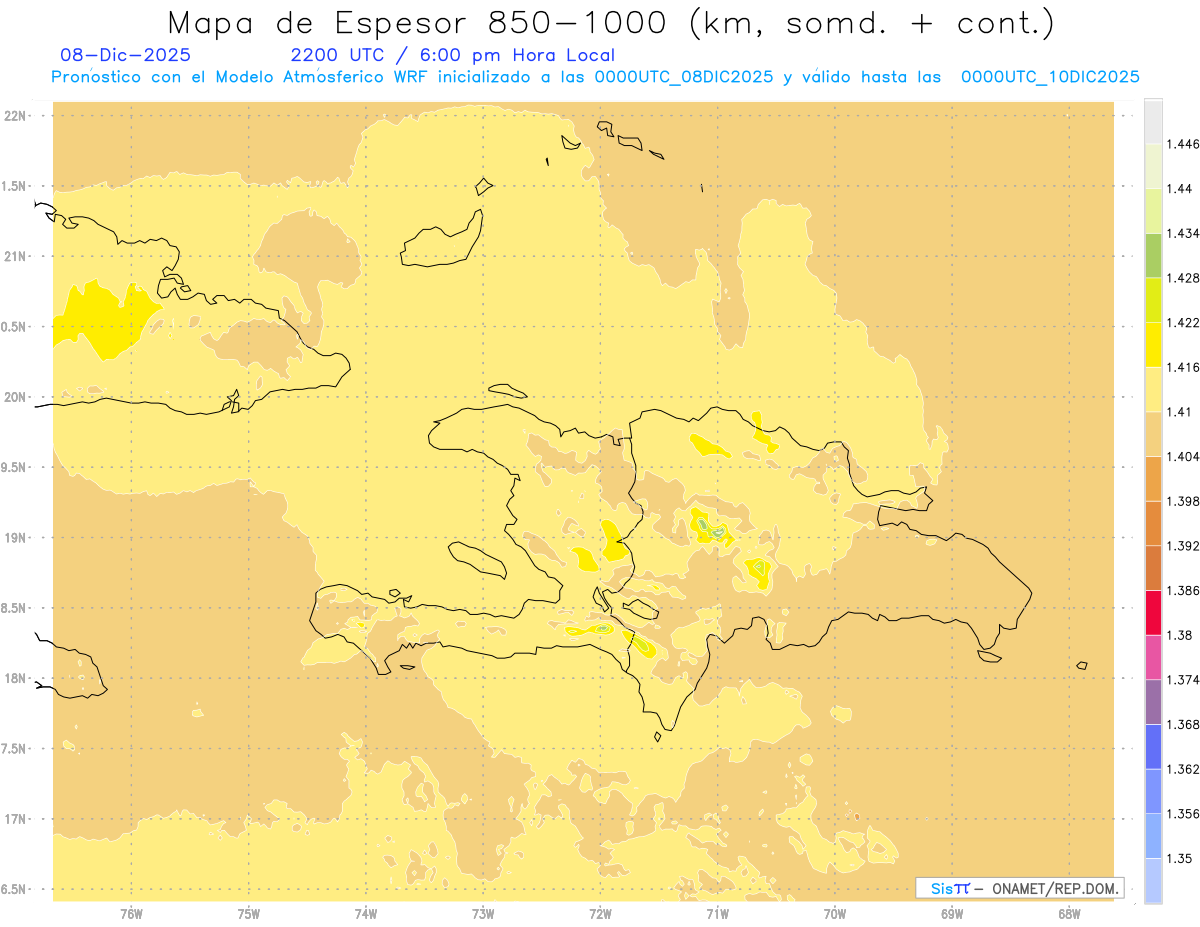This screenshot has height=927, width=1200.
Task: Click the 1.362 colorbar value
Action: point(1182,769)
